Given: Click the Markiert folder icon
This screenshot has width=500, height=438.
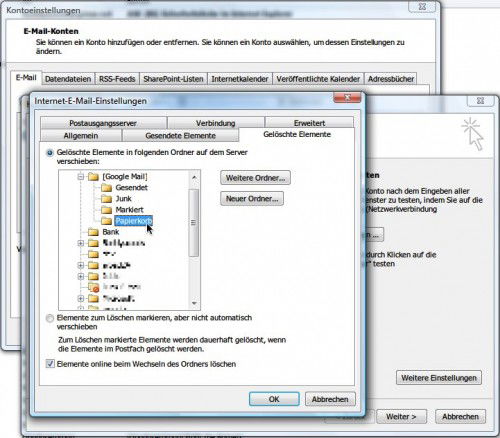Looking at the screenshot, I should point(106,210).
